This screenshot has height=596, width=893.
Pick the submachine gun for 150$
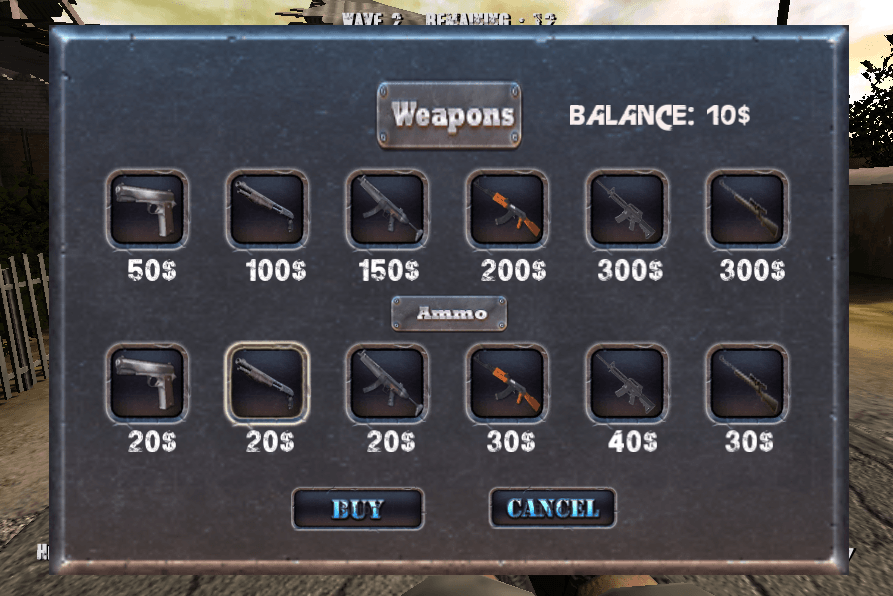(x=387, y=209)
